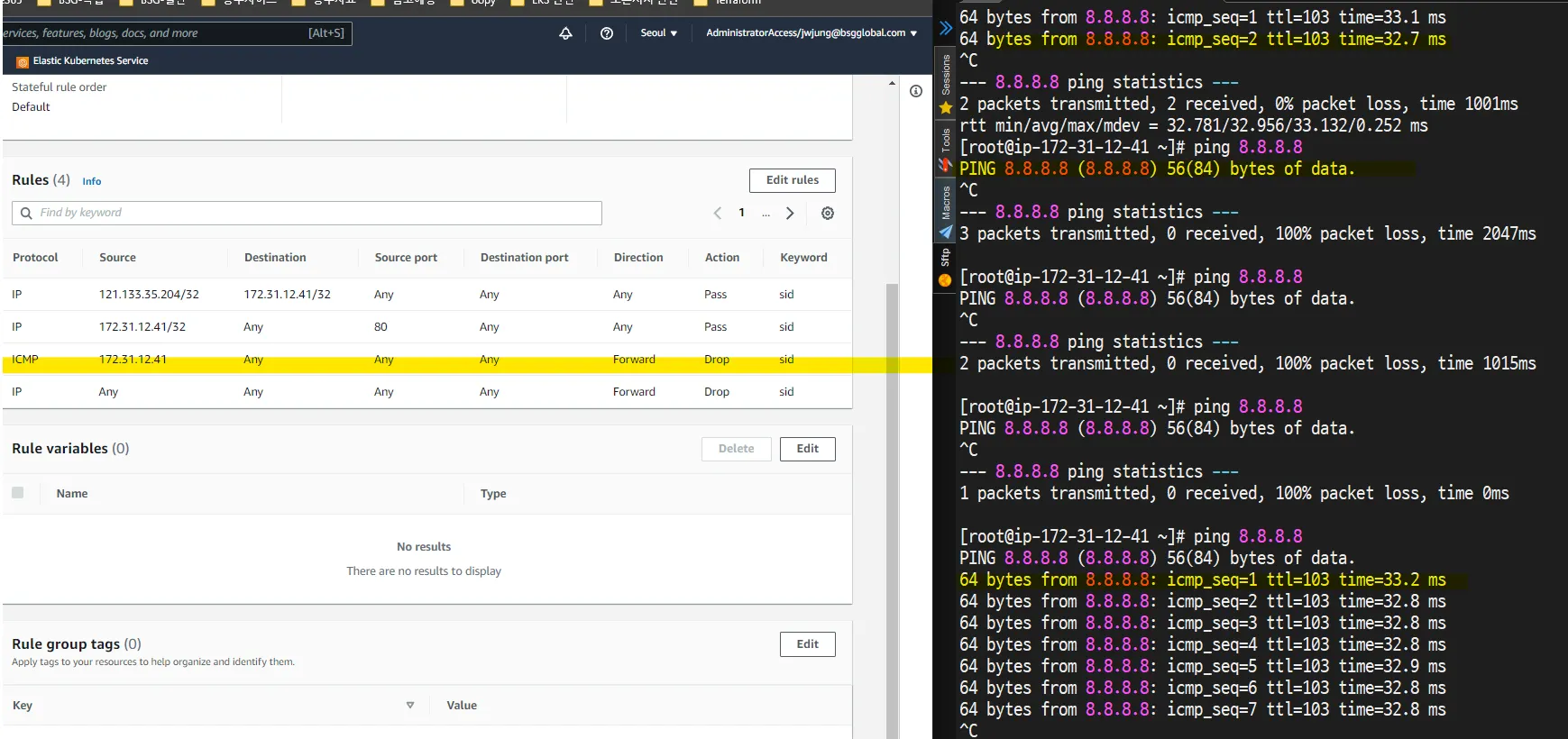This screenshot has width=1568, height=739.
Task: Go to next page of rules
Action: click(790, 214)
